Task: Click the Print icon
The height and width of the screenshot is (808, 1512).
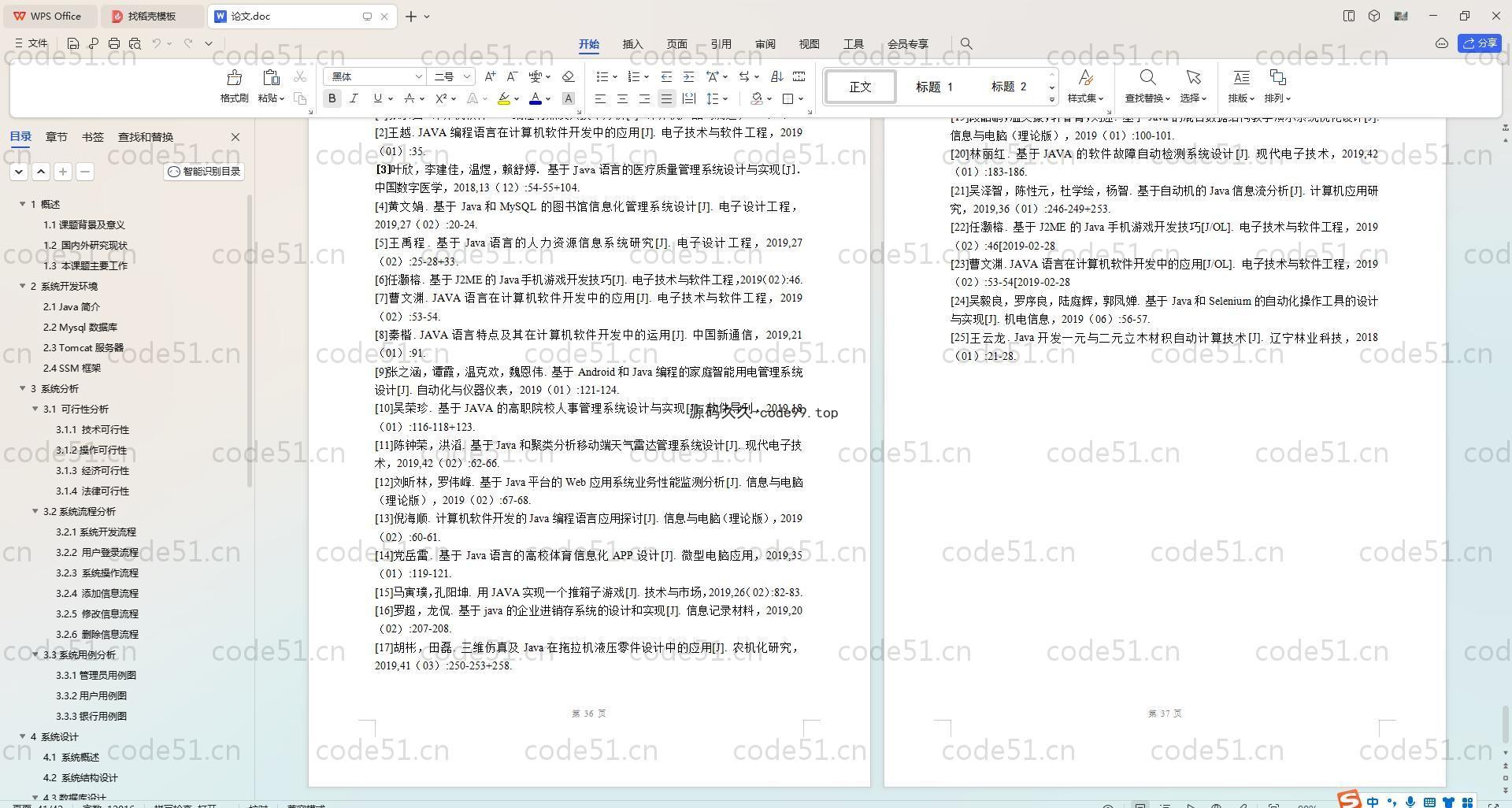Action: pyautogui.click(x=114, y=43)
